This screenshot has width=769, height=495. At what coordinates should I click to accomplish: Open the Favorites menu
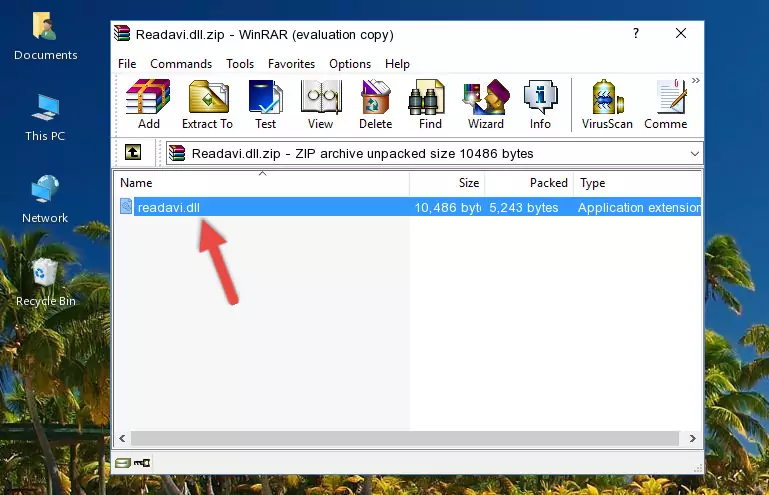[x=291, y=64]
